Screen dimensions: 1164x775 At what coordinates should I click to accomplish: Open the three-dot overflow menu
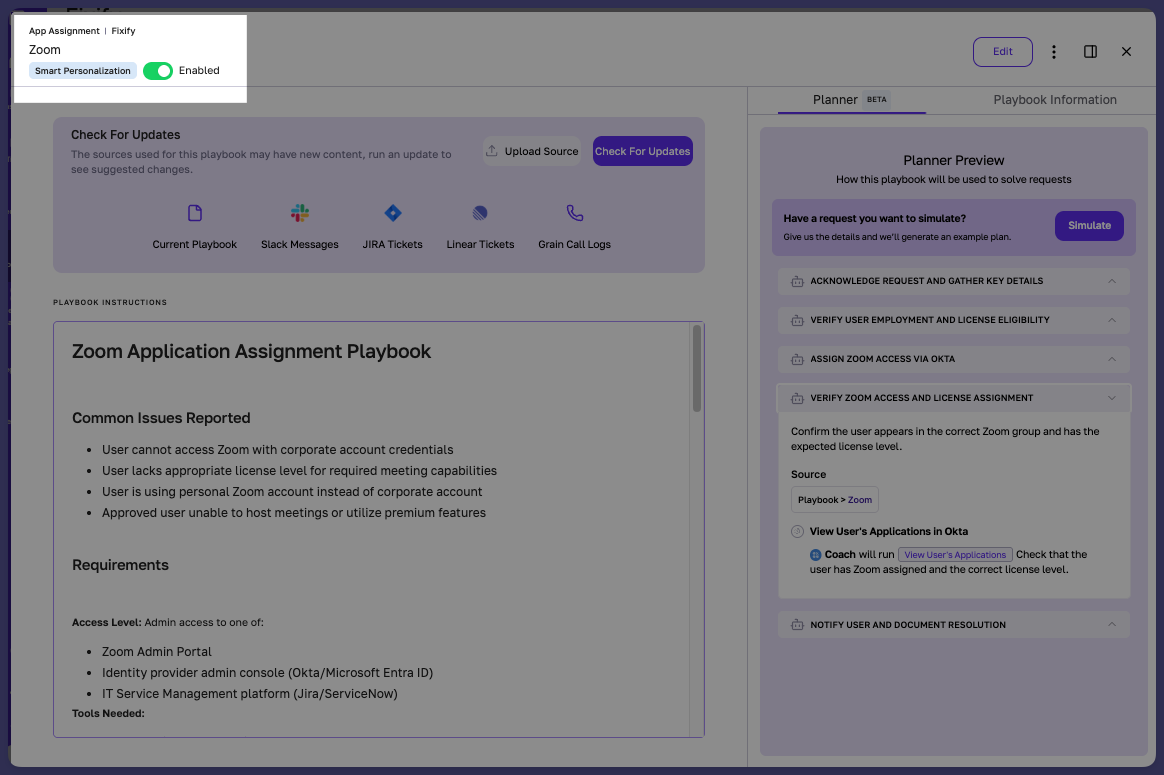1054,51
